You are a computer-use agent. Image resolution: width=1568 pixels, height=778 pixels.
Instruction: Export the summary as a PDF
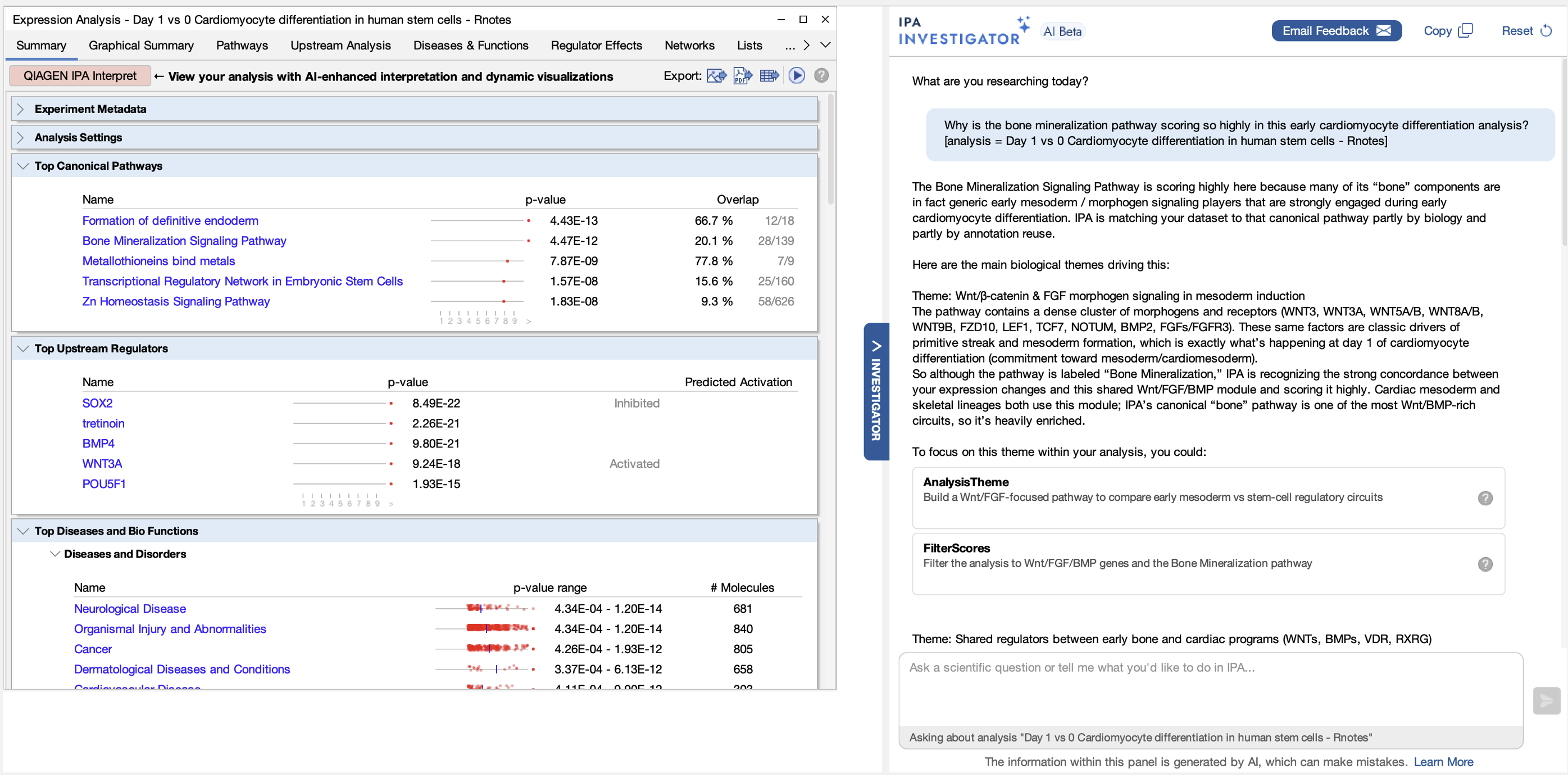coord(743,76)
